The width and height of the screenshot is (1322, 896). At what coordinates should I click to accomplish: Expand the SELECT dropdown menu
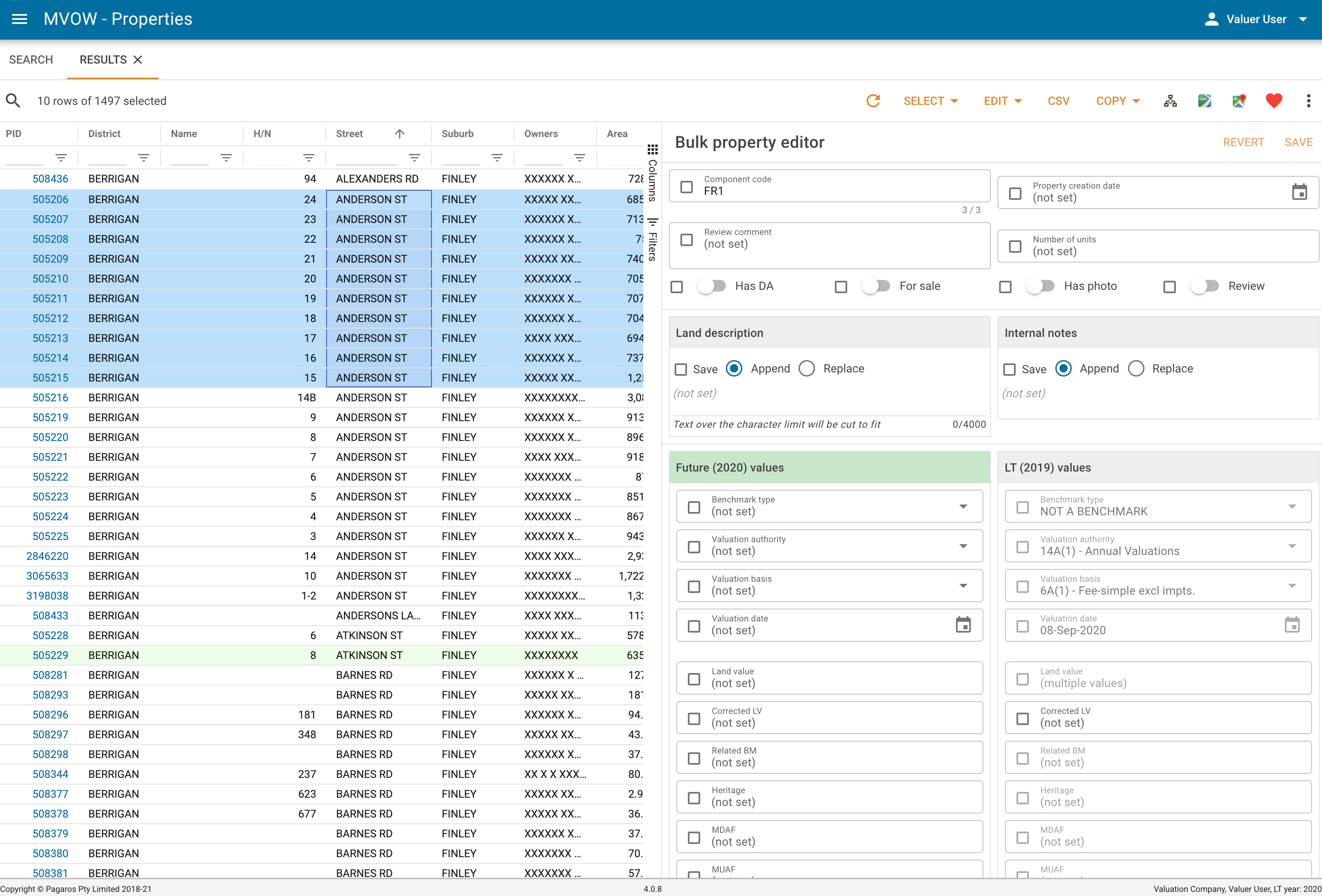click(931, 101)
